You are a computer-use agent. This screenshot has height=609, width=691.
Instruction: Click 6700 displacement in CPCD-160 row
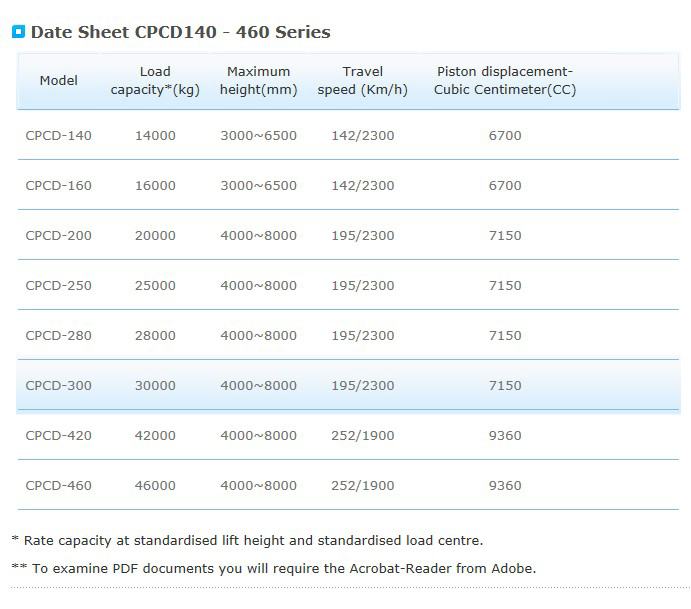[505, 186]
